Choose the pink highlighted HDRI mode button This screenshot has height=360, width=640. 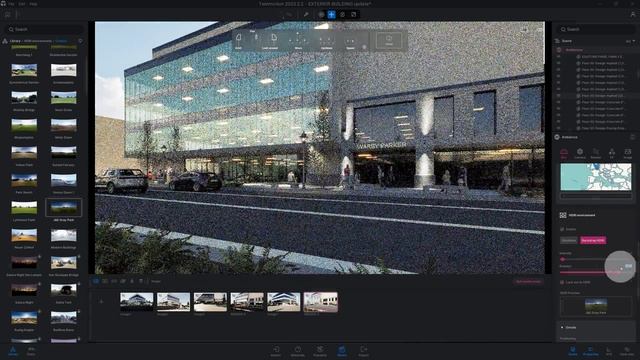tap(593, 240)
